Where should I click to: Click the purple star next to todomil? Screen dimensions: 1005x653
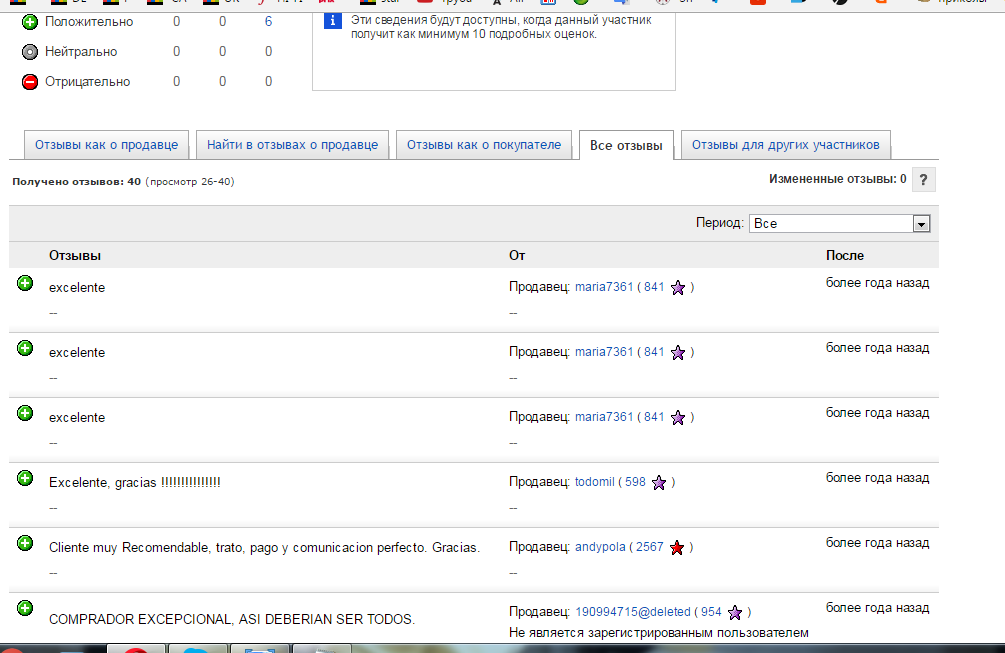[659, 482]
